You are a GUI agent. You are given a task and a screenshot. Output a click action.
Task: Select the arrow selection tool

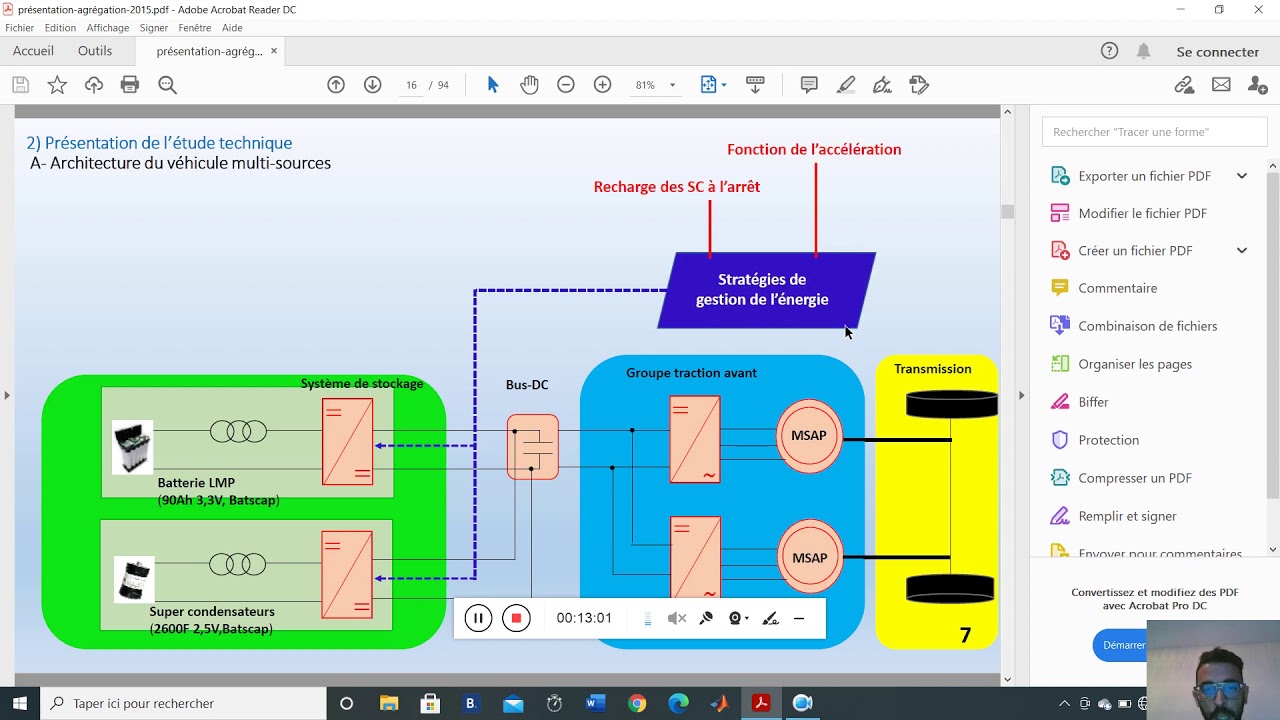pyautogui.click(x=492, y=85)
